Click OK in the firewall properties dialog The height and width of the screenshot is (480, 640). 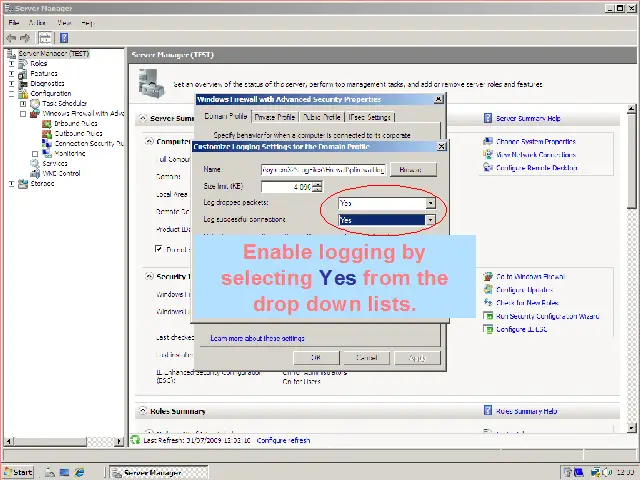[316, 358]
